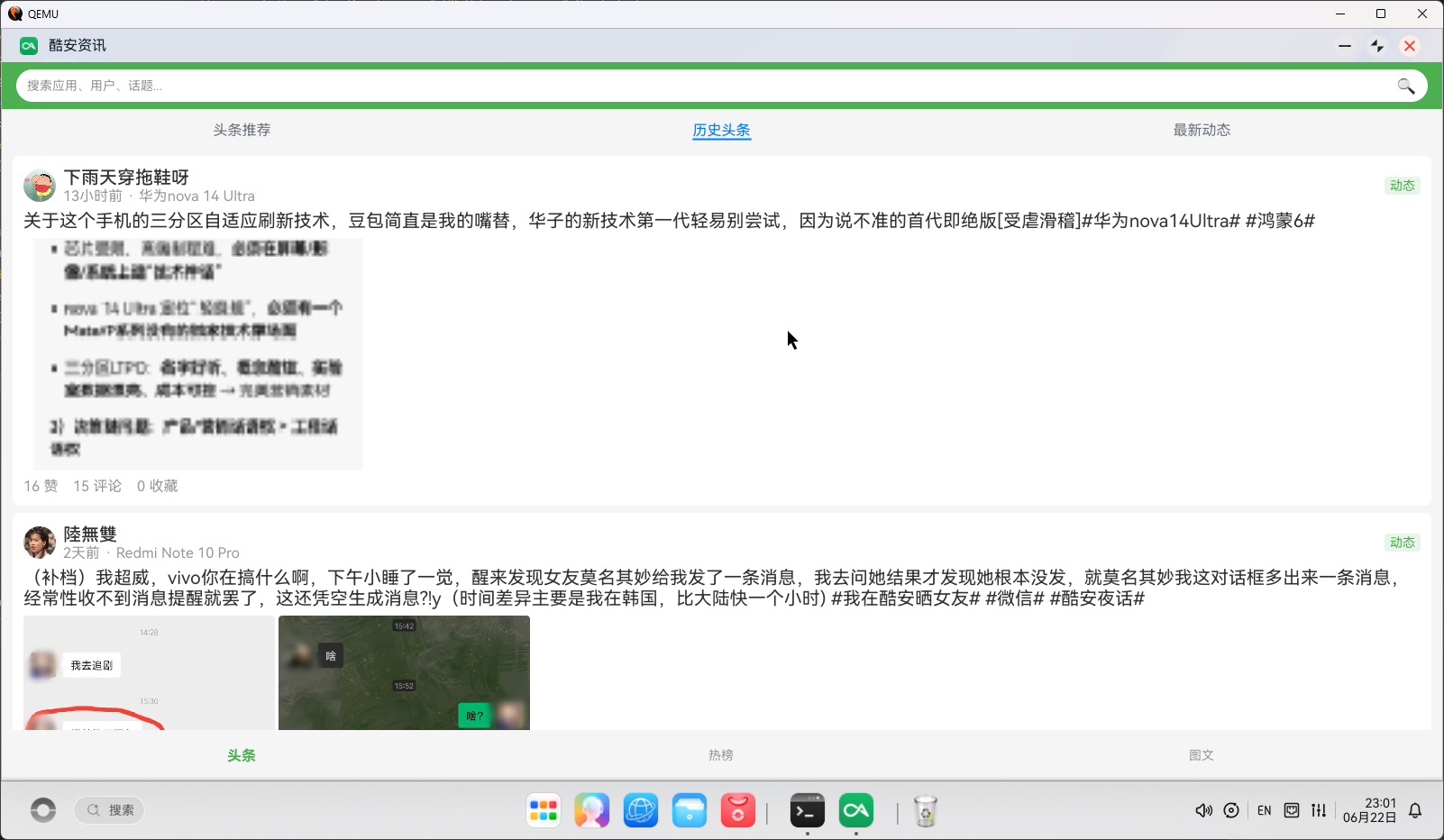Click the taskbar 搜索 box
This screenshot has width=1444, height=840.
click(109, 810)
